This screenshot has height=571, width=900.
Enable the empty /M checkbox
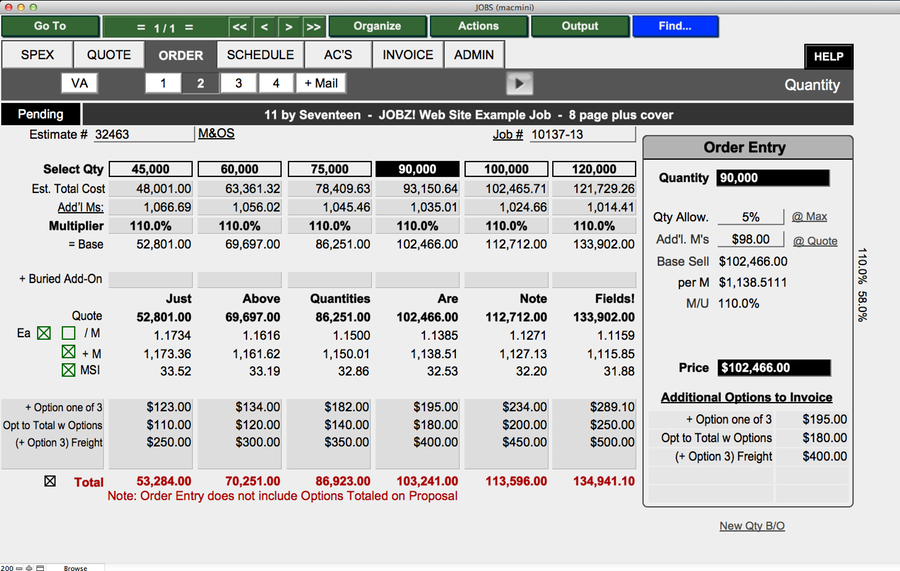[x=68, y=333]
